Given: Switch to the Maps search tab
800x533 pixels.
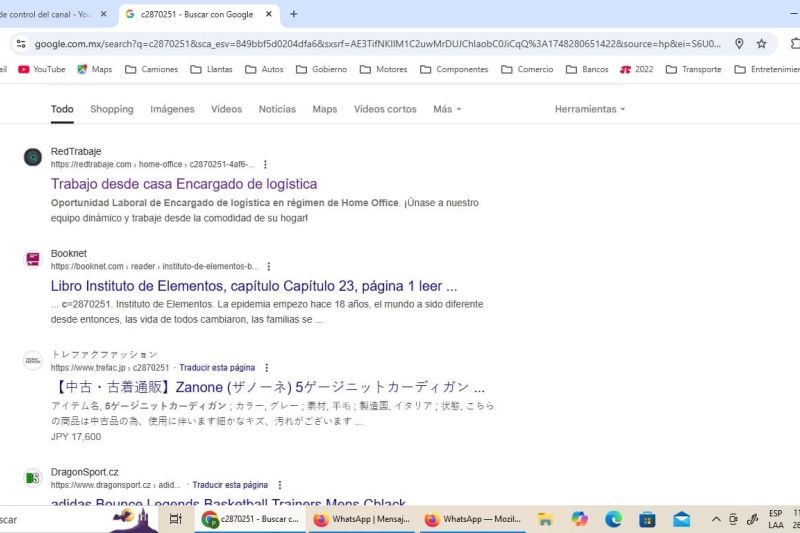Looking at the screenshot, I should [324, 109].
